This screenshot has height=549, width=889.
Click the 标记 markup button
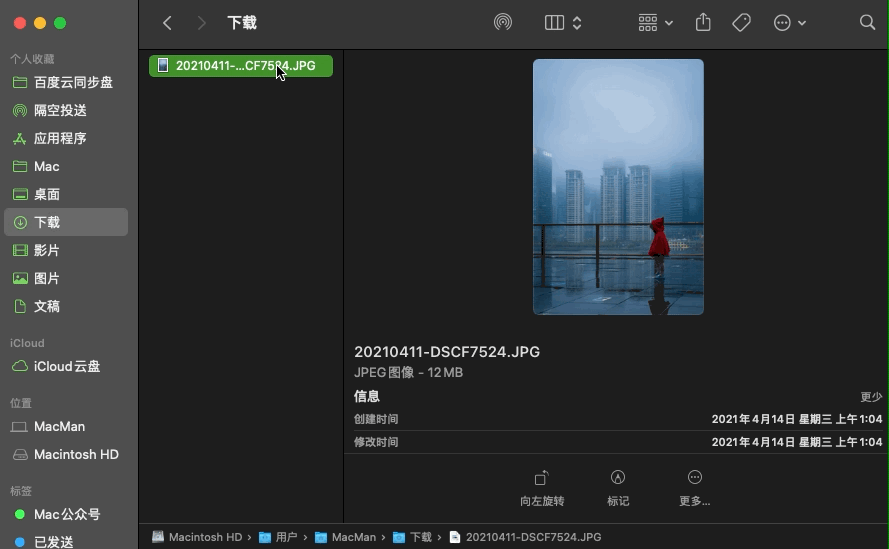618,488
